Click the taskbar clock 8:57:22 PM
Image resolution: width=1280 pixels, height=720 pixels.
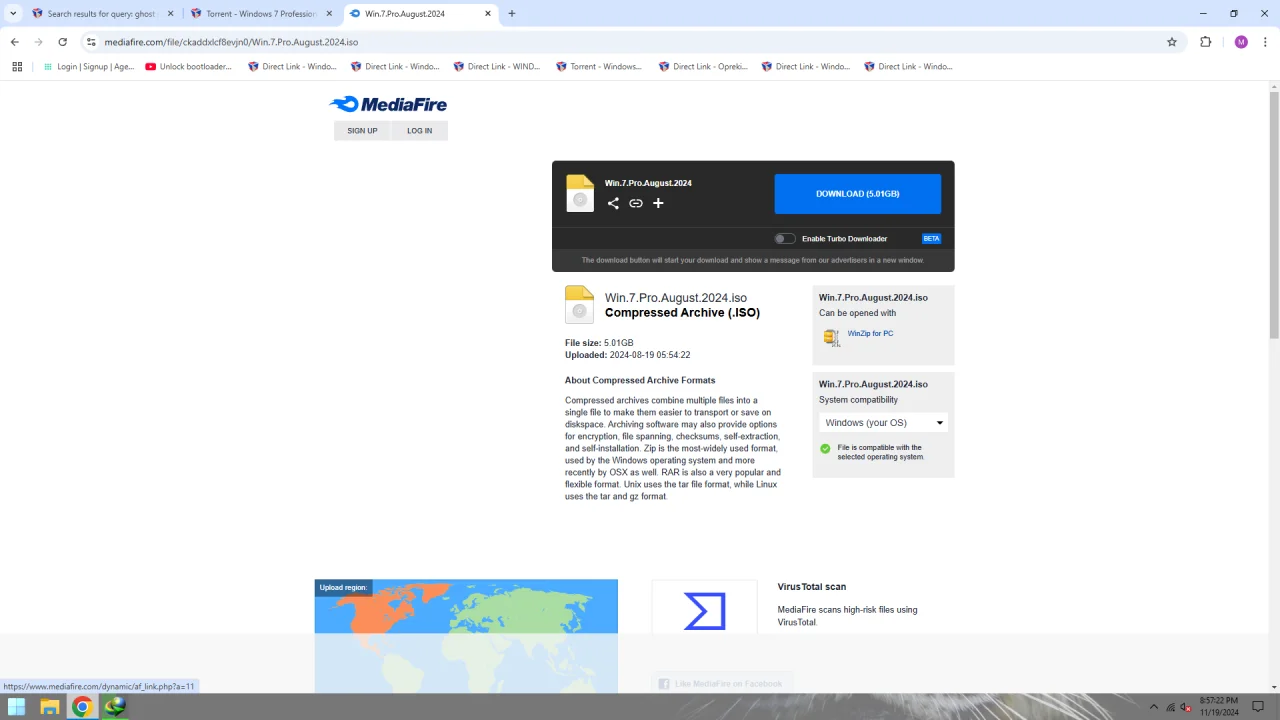click(1218, 707)
